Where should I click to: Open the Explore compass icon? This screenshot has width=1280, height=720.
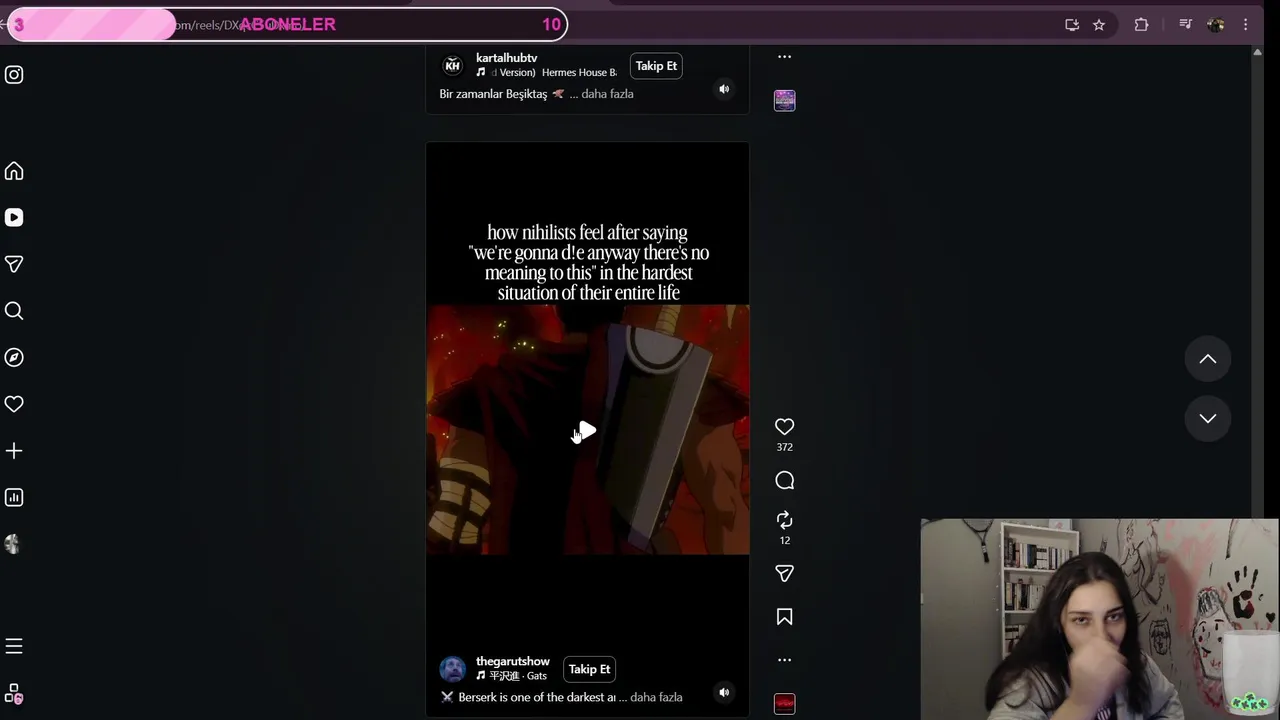pyautogui.click(x=14, y=357)
